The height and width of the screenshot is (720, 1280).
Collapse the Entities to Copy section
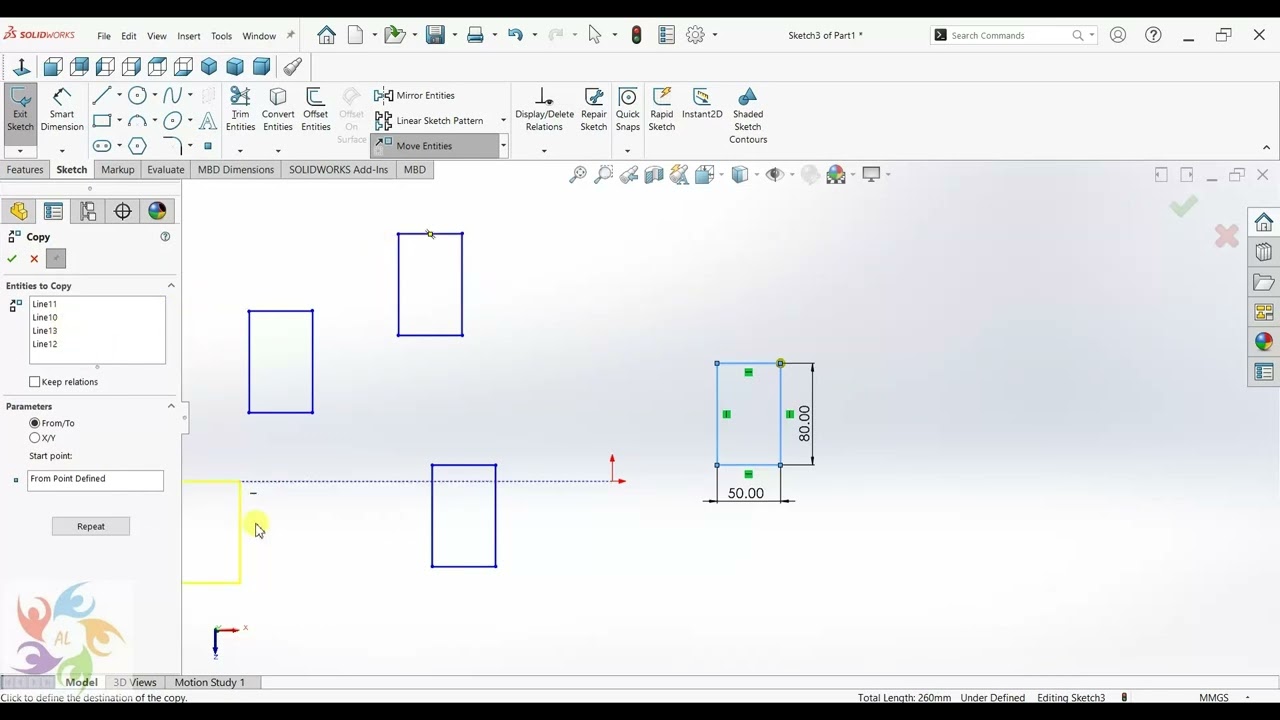(x=171, y=286)
